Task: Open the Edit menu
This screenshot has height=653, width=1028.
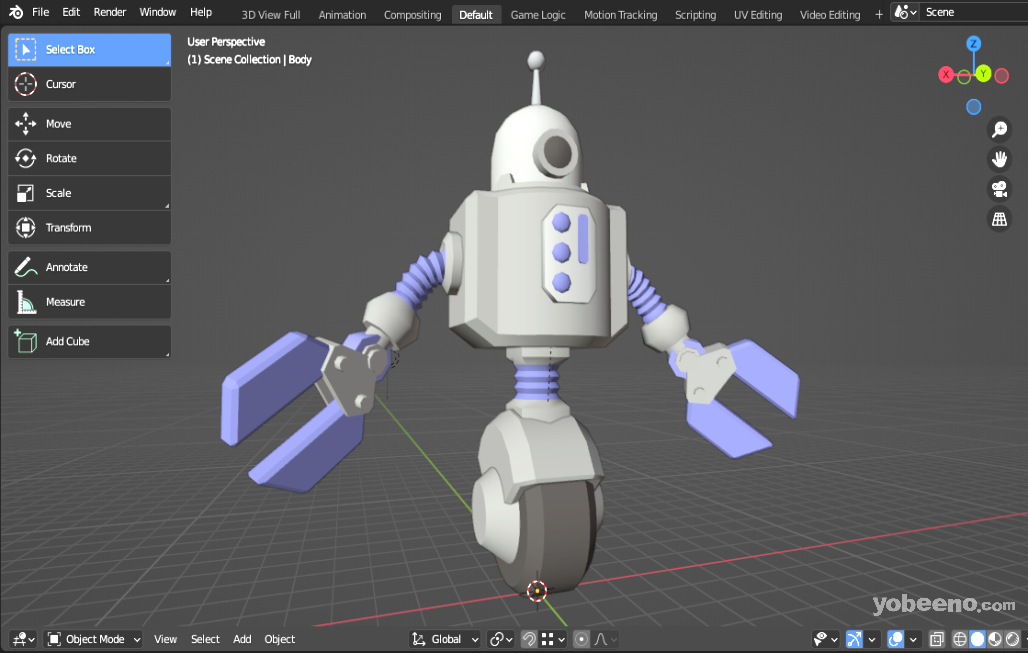Action: tap(71, 12)
